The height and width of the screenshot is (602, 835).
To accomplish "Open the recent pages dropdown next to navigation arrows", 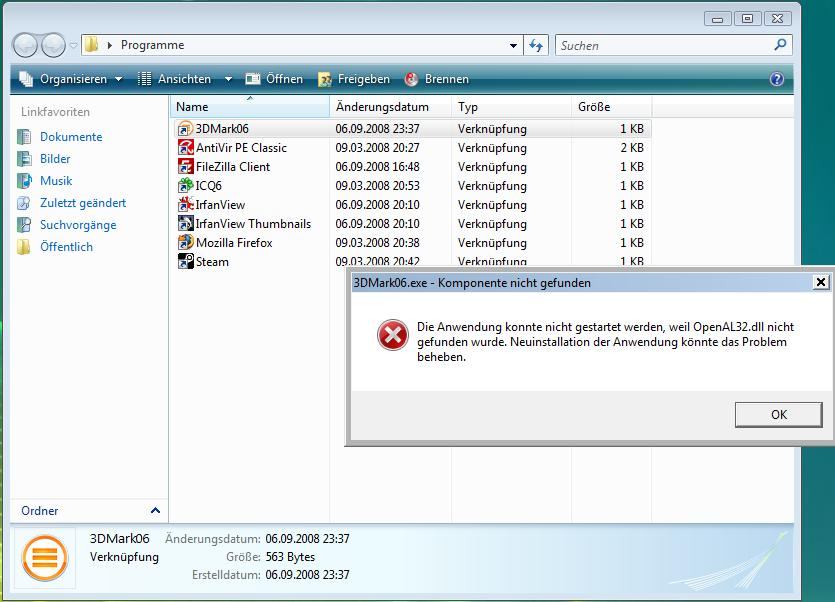I will click(73, 45).
